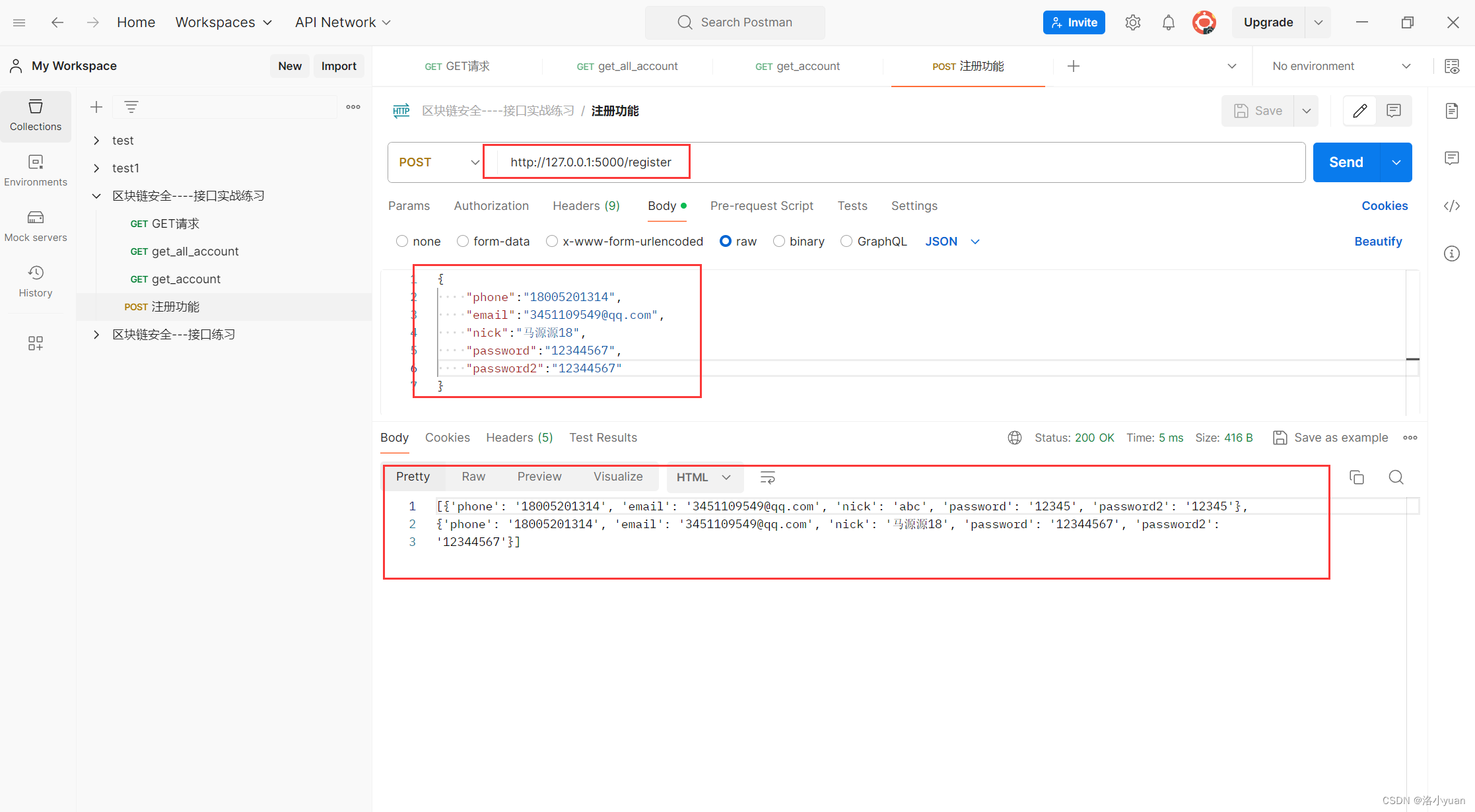Collapse 区块链安全----接口实战练习 collection

tap(96, 196)
